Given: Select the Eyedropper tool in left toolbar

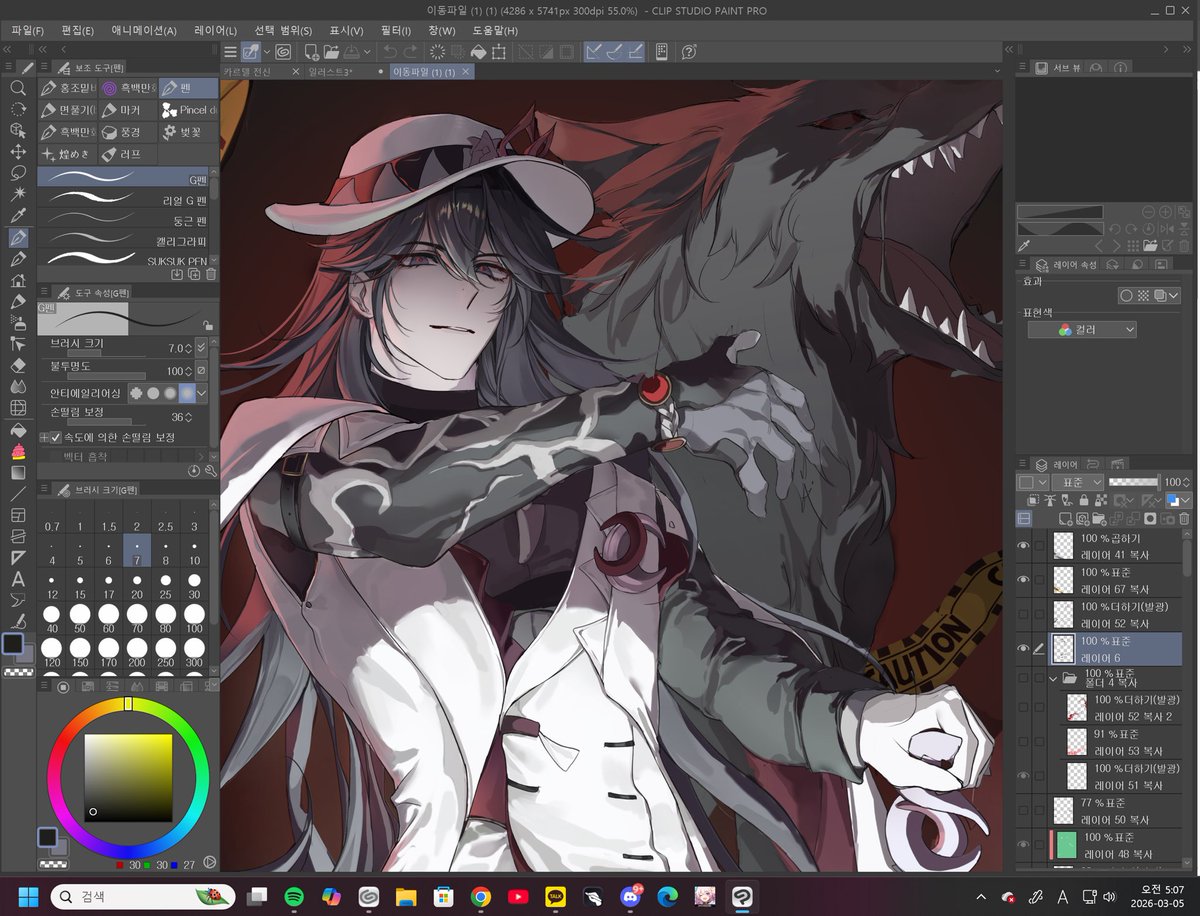Looking at the screenshot, I should (x=18, y=216).
